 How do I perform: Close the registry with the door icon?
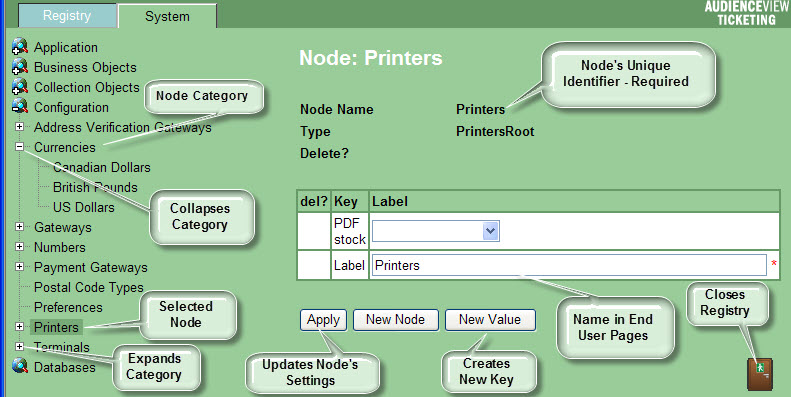tap(760, 374)
